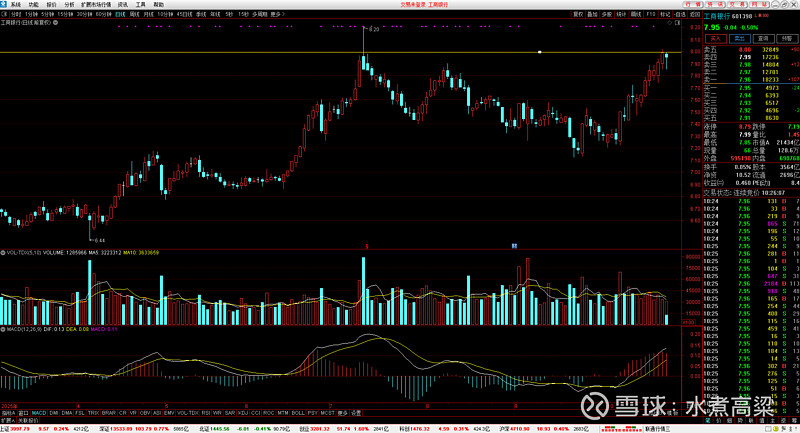Image resolution: width=800 pixels, height=433 pixels.
Task: Select the 年线 period tab
Action: tap(215, 14)
